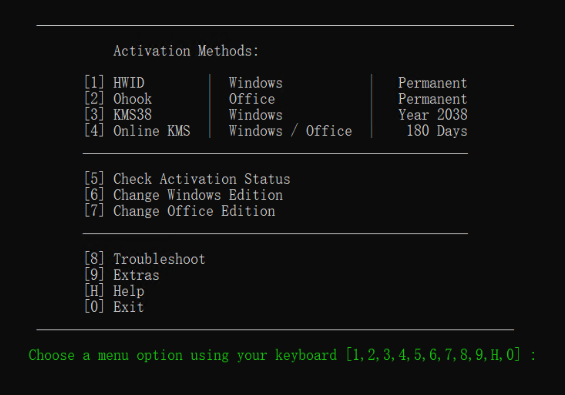Click the Permanent label in Ohook row

click(432, 99)
